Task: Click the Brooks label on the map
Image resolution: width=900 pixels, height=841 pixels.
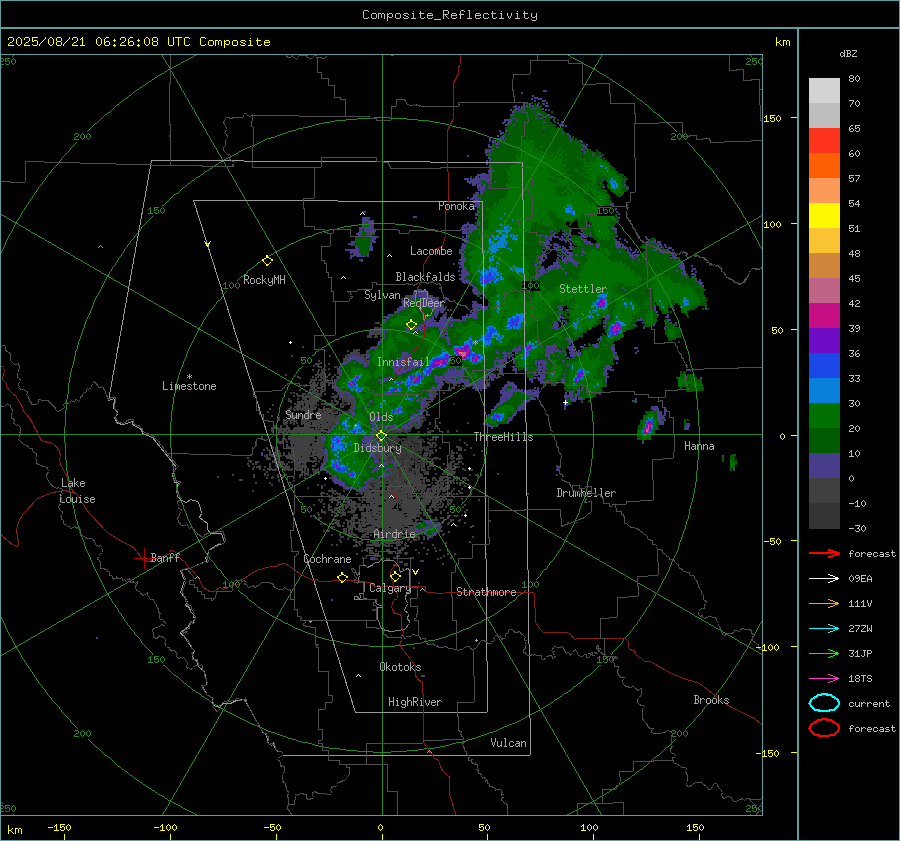Action: [711, 700]
